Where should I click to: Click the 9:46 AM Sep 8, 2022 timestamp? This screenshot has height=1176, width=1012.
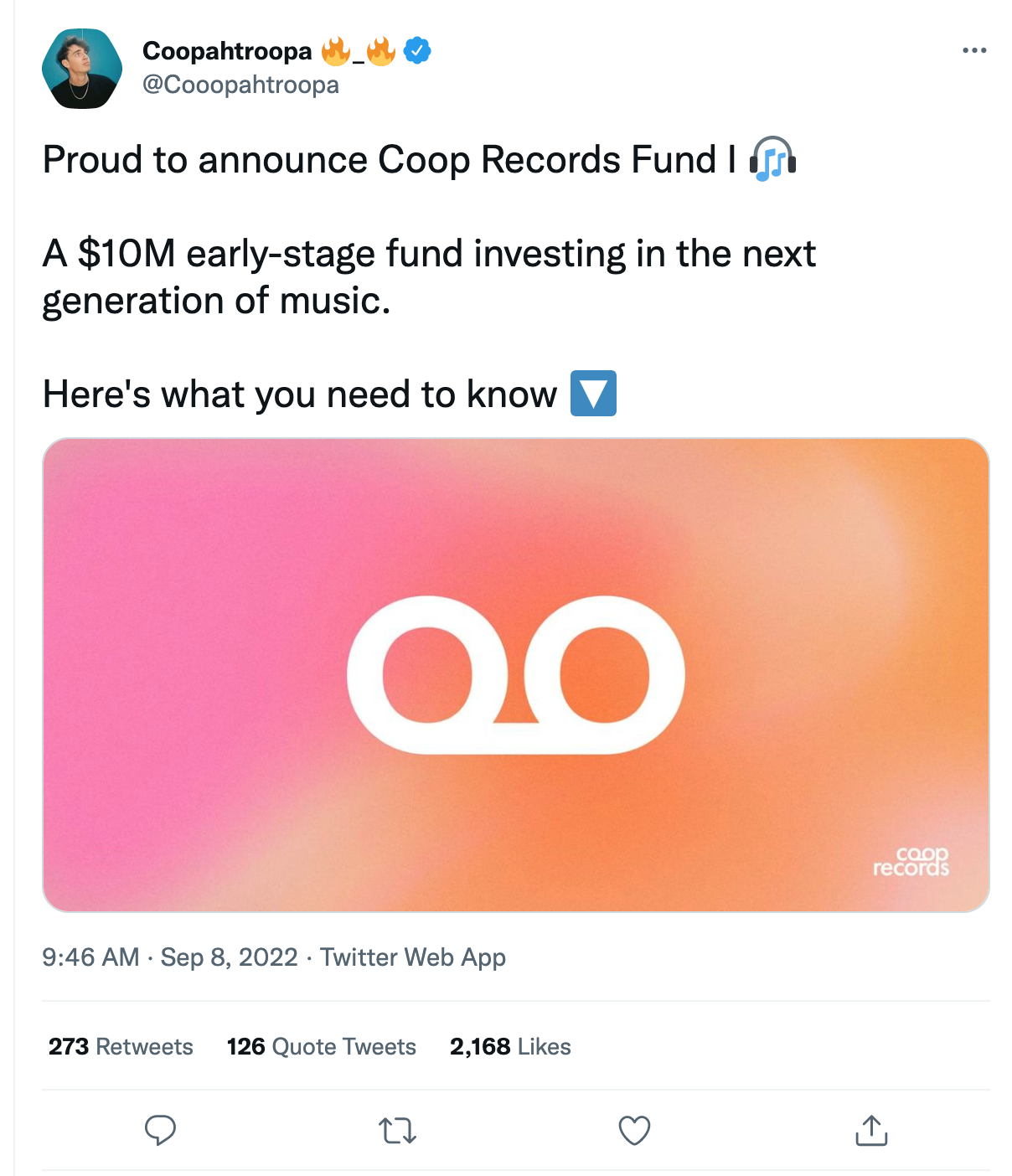[x=170, y=957]
